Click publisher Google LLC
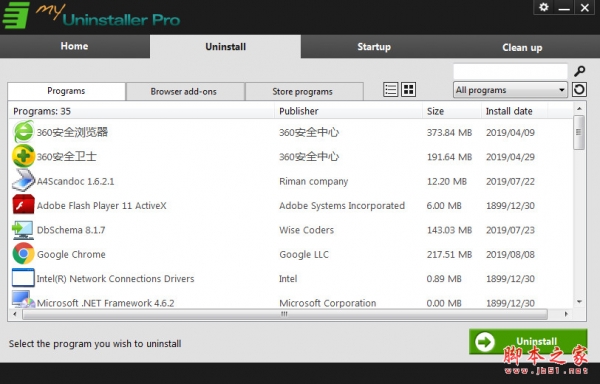The image size is (600, 384). (304, 254)
